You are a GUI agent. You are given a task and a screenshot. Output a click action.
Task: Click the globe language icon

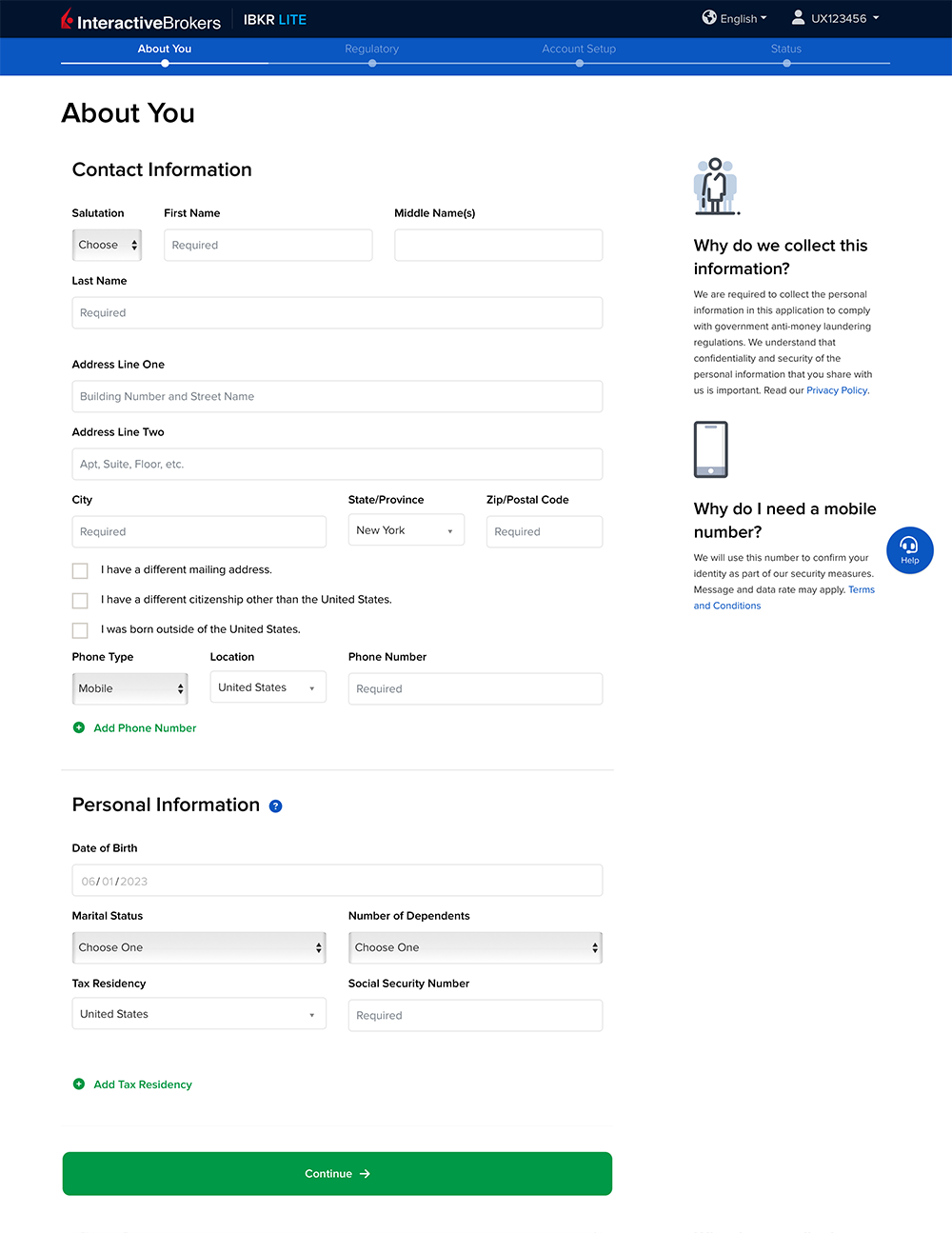(709, 17)
